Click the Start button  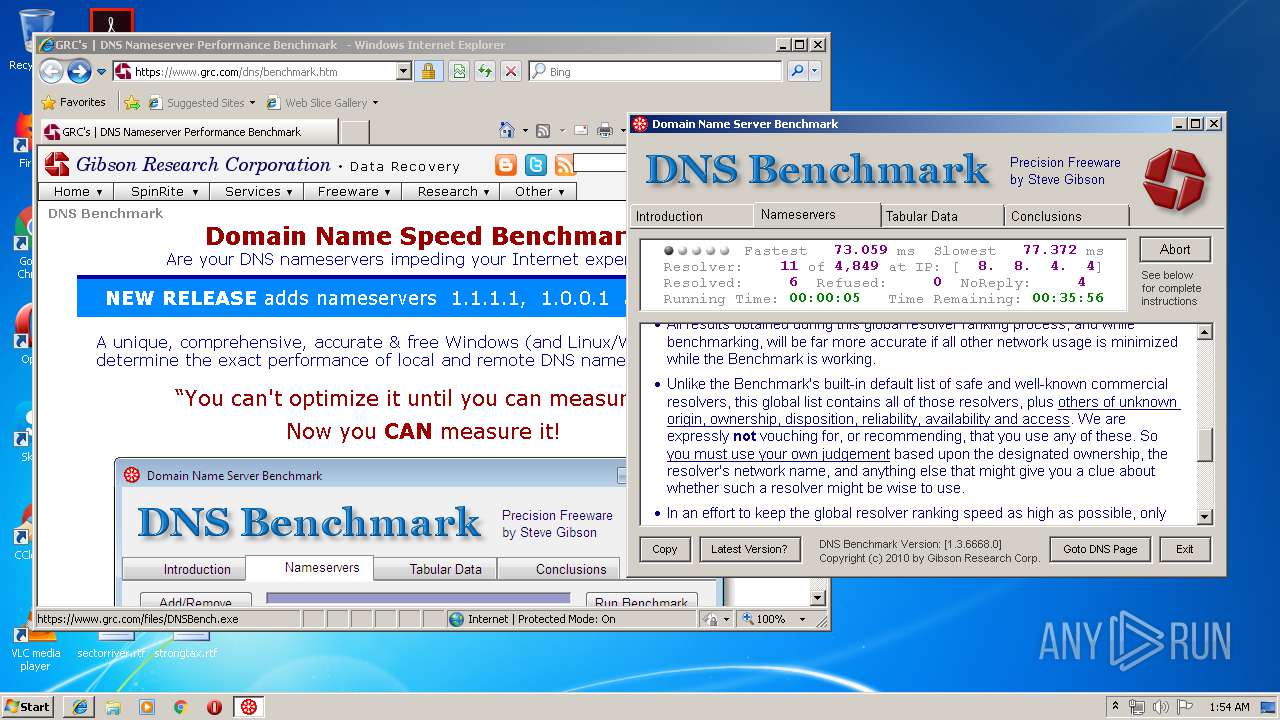pyautogui.click(x=28, y=706)
